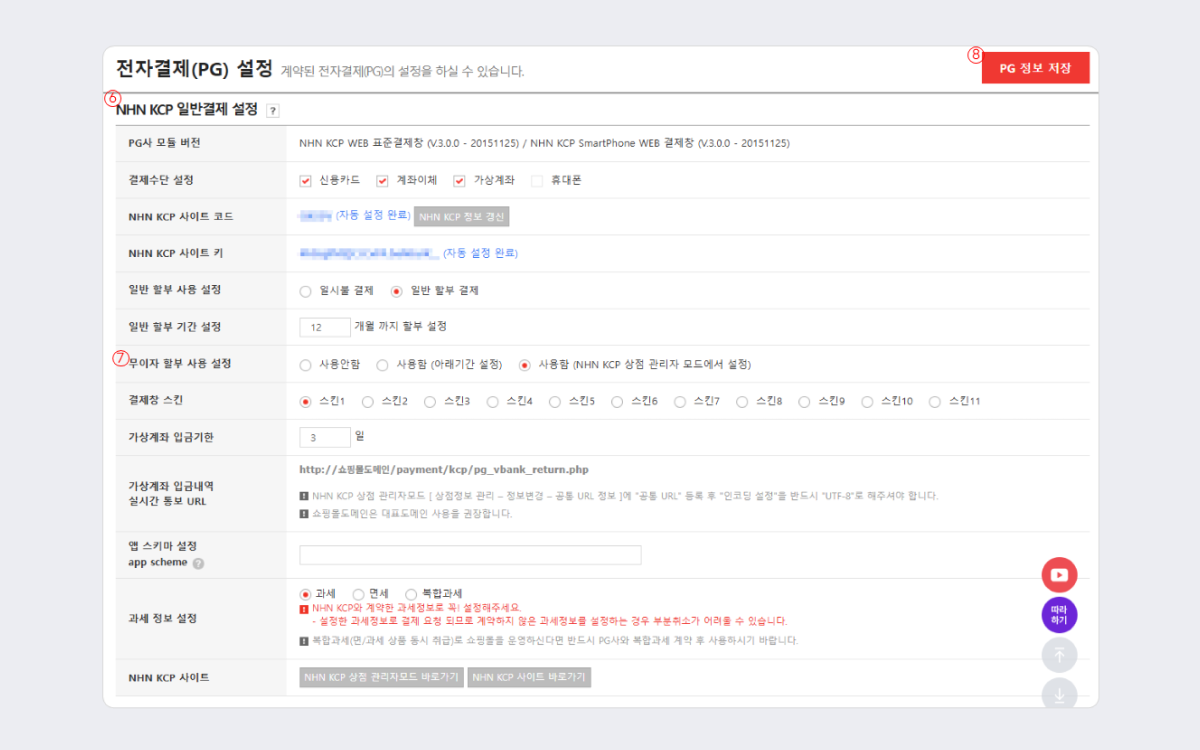1200x750 pixels.
Task: Select the 과세 tax radio option
Action: point(306,594)
